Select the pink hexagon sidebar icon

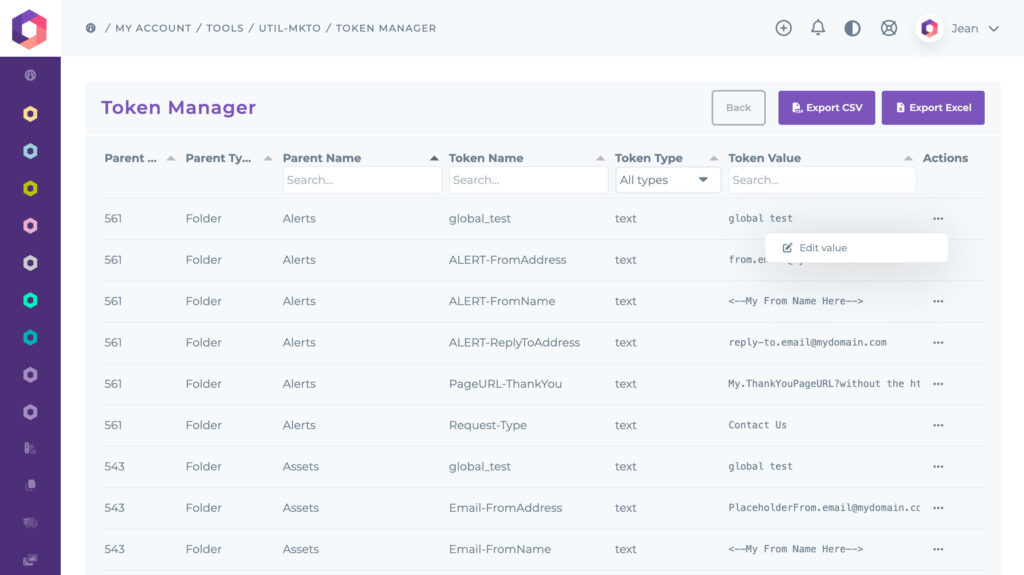30,225
